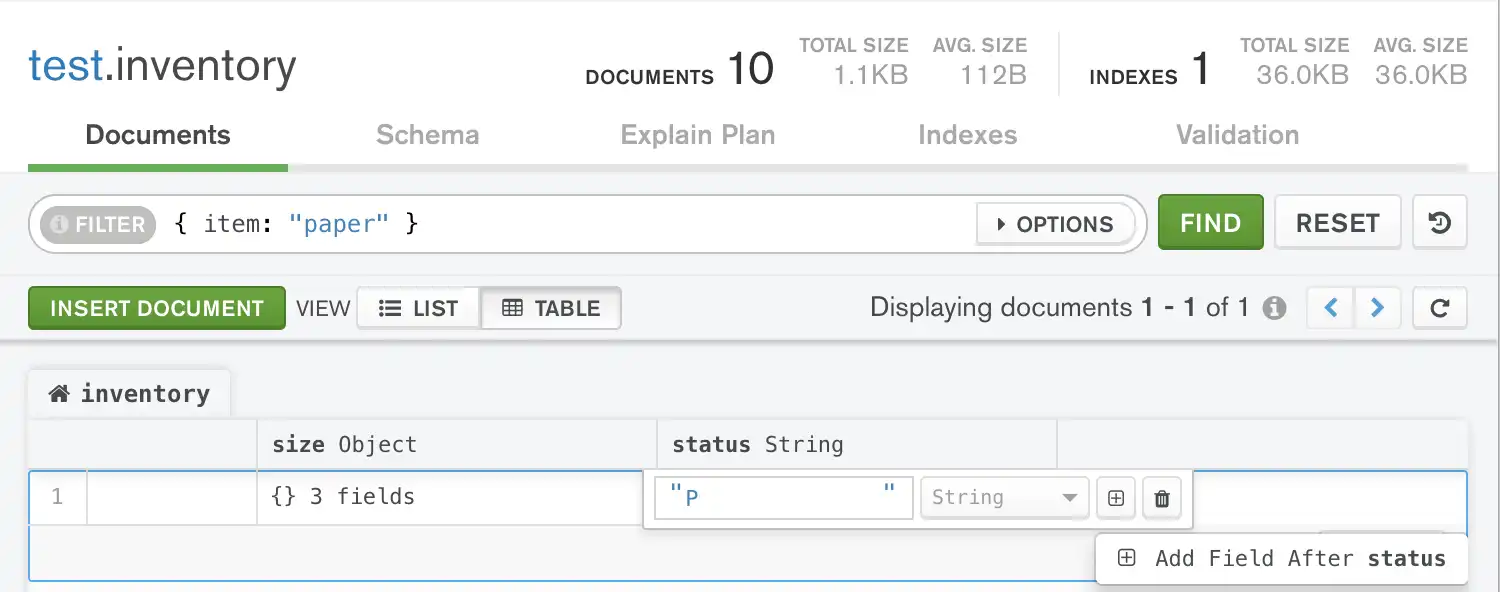Refresh the documents list
1500x592 pixels.
pos(1439,308)
